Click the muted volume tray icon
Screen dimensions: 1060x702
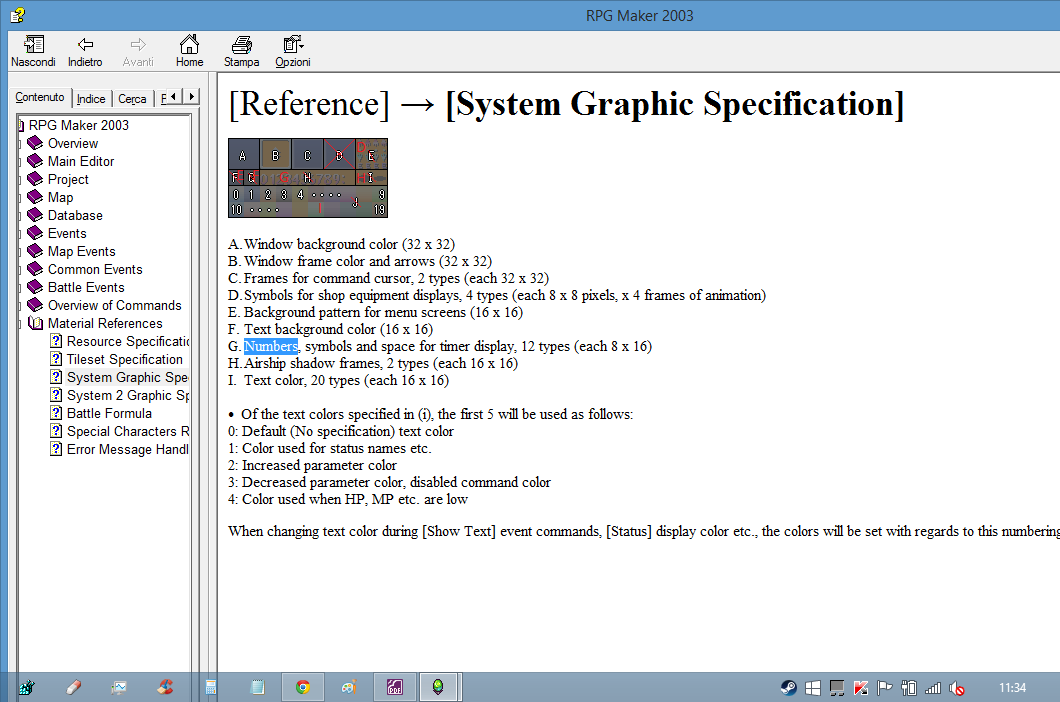click(957, 688)
